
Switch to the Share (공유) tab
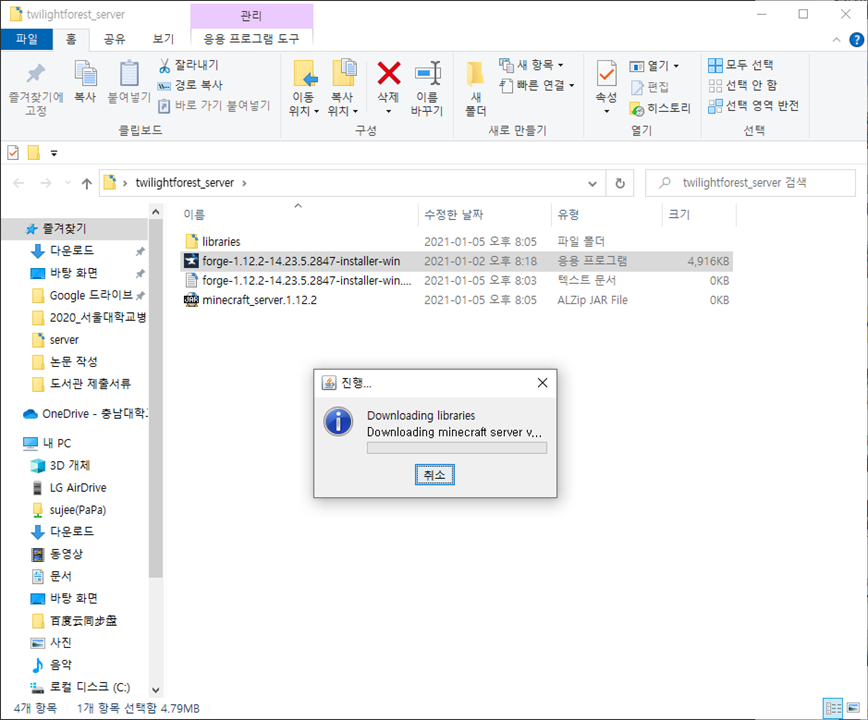click(115, 39)
